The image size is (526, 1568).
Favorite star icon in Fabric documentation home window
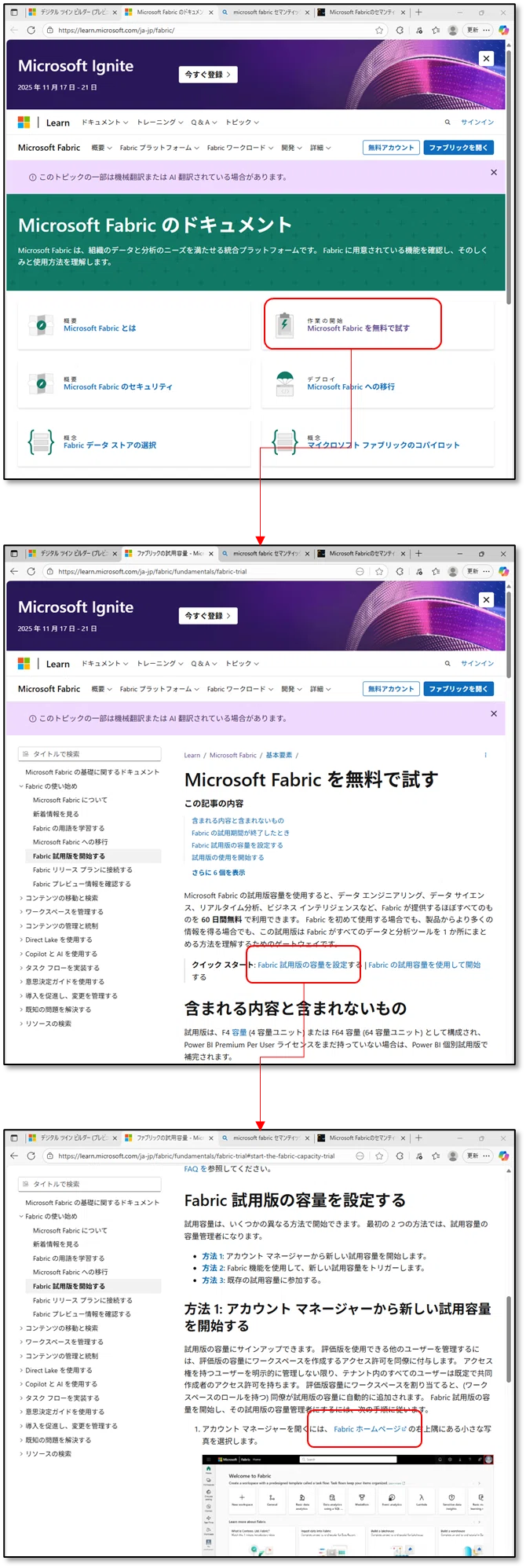379,30
